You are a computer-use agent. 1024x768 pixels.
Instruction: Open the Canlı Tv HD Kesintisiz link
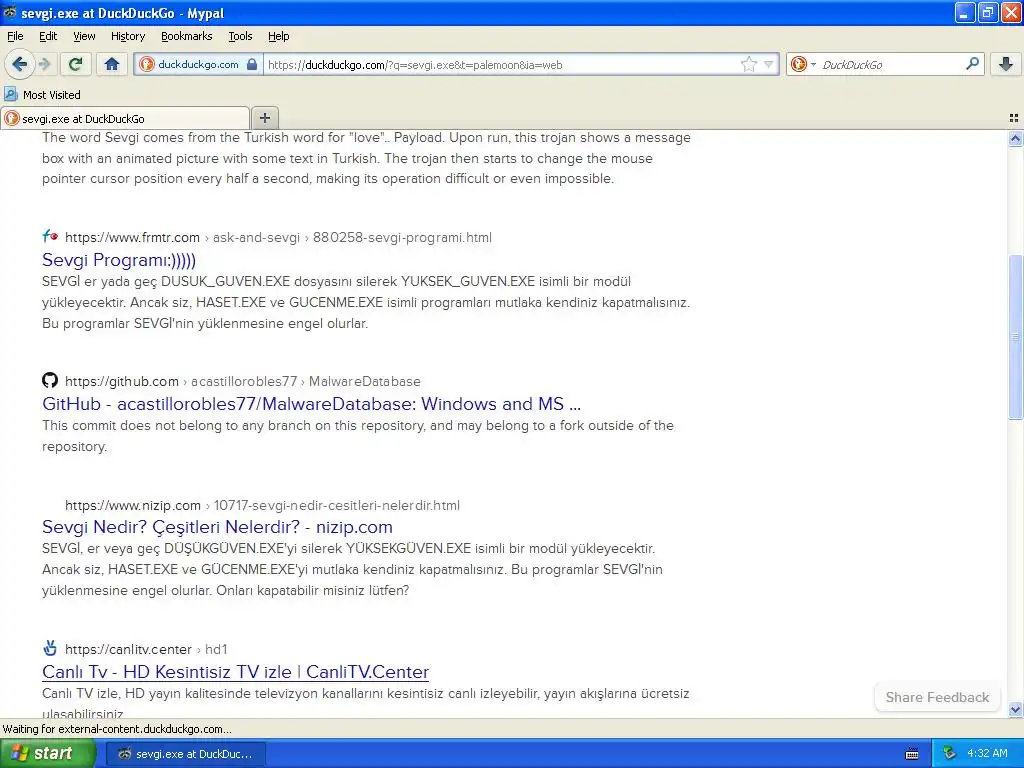point(235,672)
